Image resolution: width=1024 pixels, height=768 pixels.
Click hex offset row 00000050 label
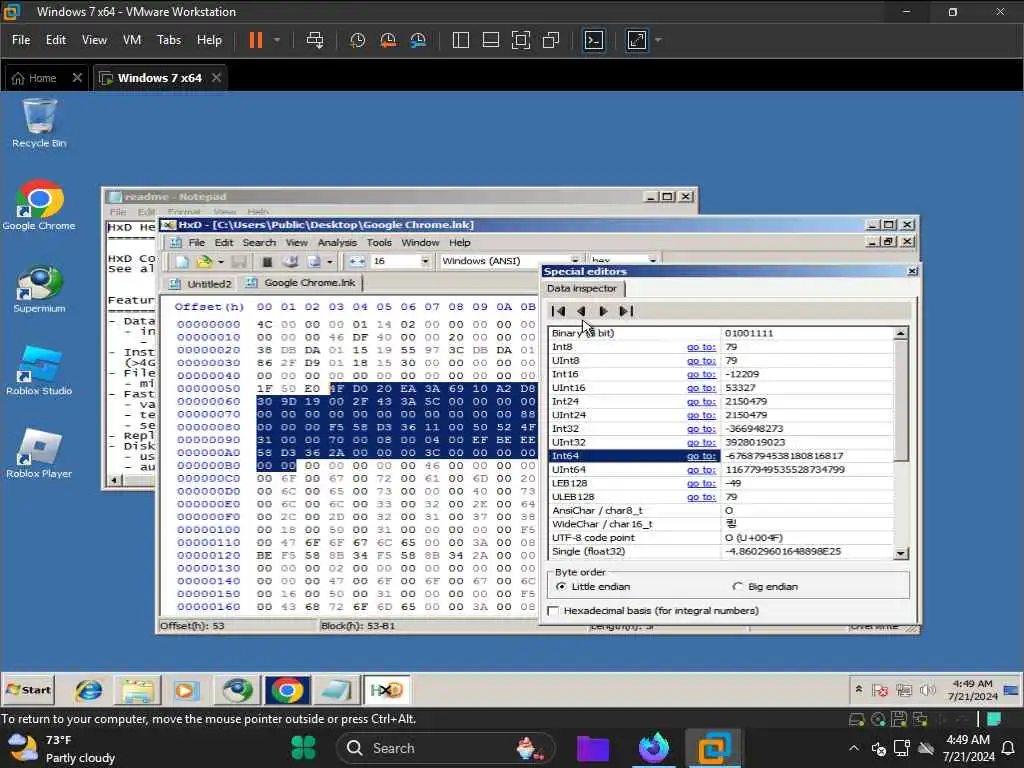point(208,389)
